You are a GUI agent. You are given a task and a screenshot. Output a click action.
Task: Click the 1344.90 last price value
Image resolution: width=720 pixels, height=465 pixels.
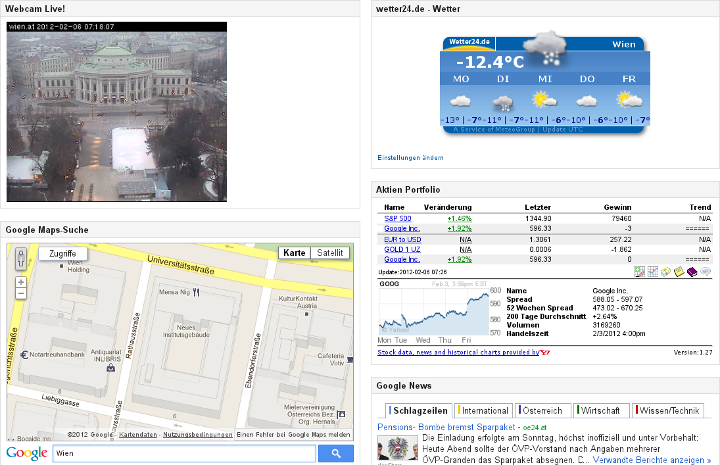[539, 218]
